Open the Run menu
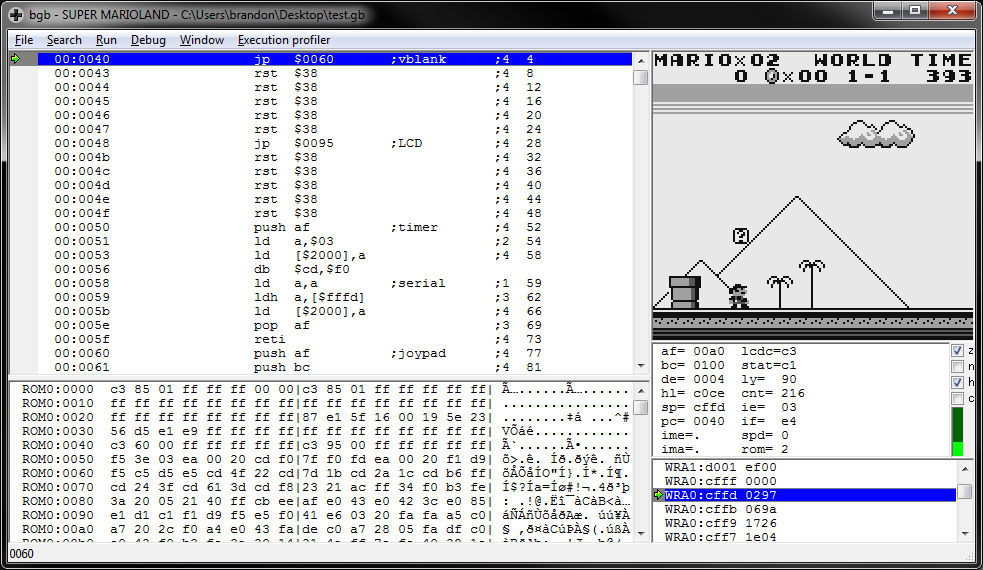The height and width of the screenshot is (570, 983). tap(106, 40)
